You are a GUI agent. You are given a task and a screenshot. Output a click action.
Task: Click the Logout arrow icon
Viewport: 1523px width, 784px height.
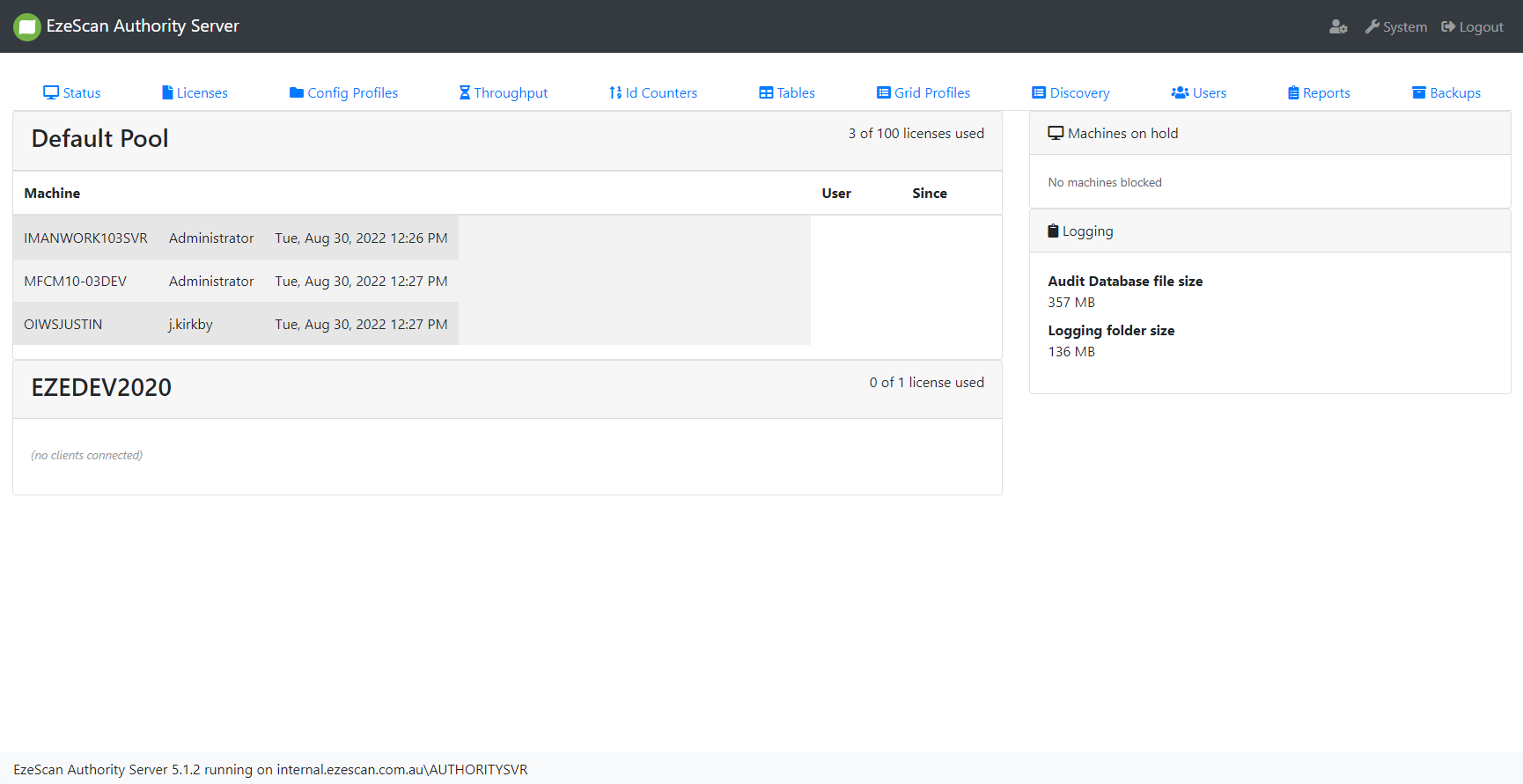click(x=1448, y=27)
